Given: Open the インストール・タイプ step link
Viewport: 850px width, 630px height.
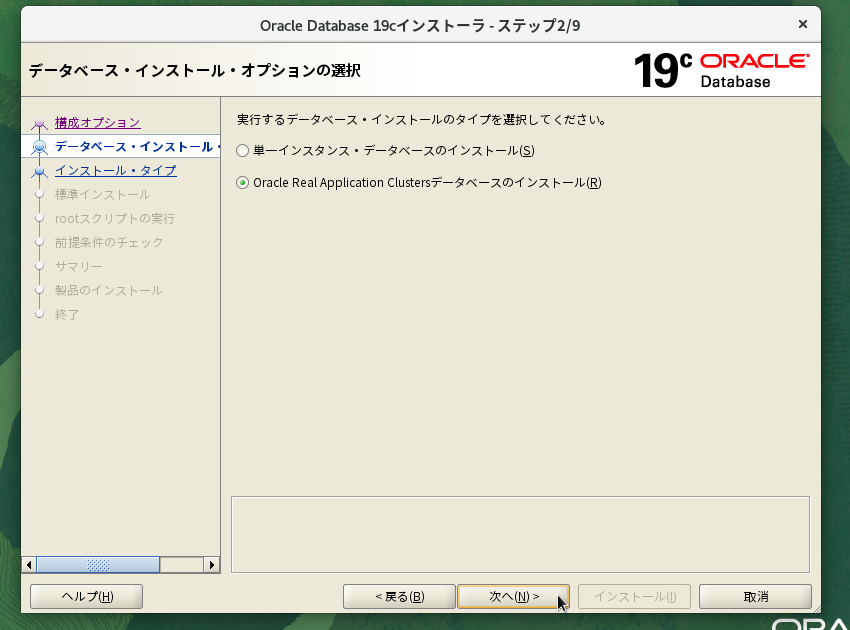Looking at the screenshot, I should 115,170.
